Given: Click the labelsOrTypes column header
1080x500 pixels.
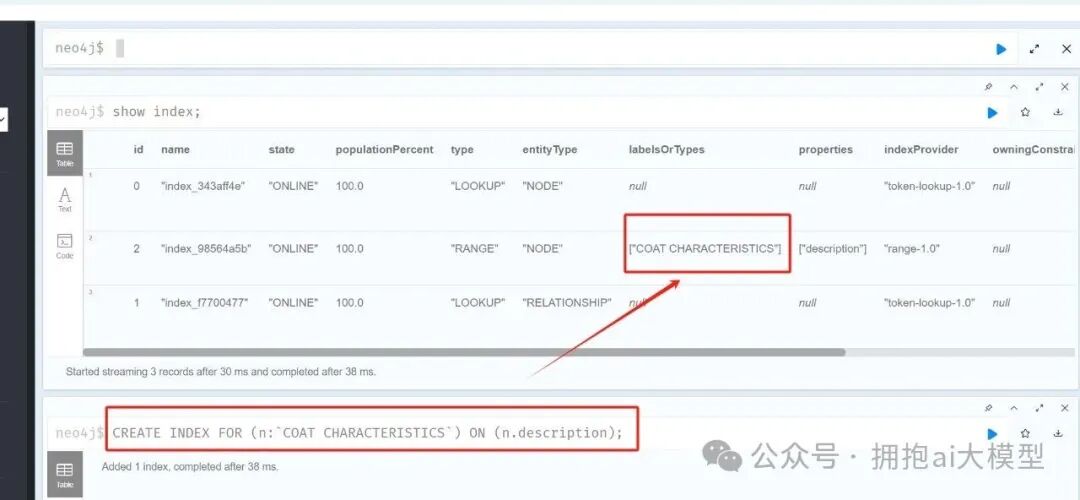Looking at the screenshot, I should pos(666,149).
